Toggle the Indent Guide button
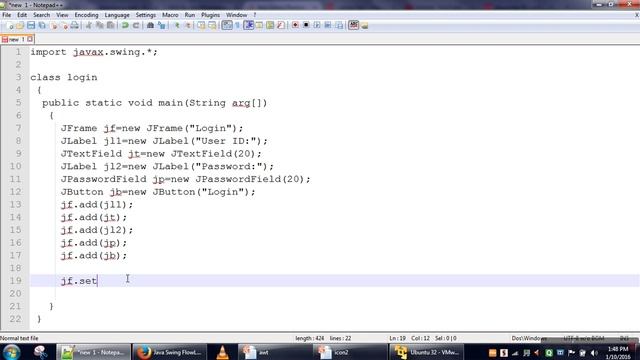 coord(249,25)
